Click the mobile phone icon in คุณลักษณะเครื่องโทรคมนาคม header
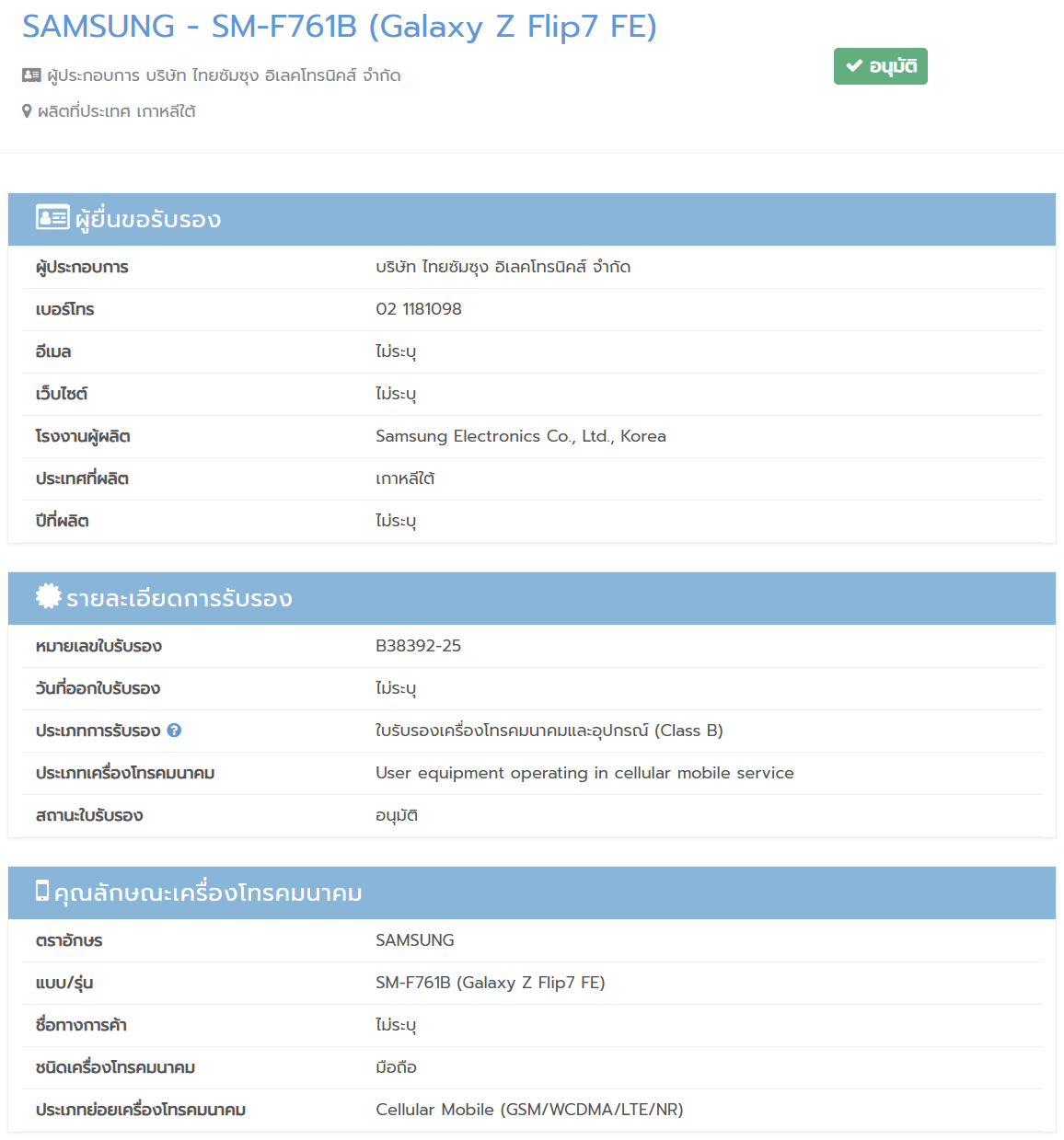The width and height of the screenshot is (1064, 1140). coord(42,891)
